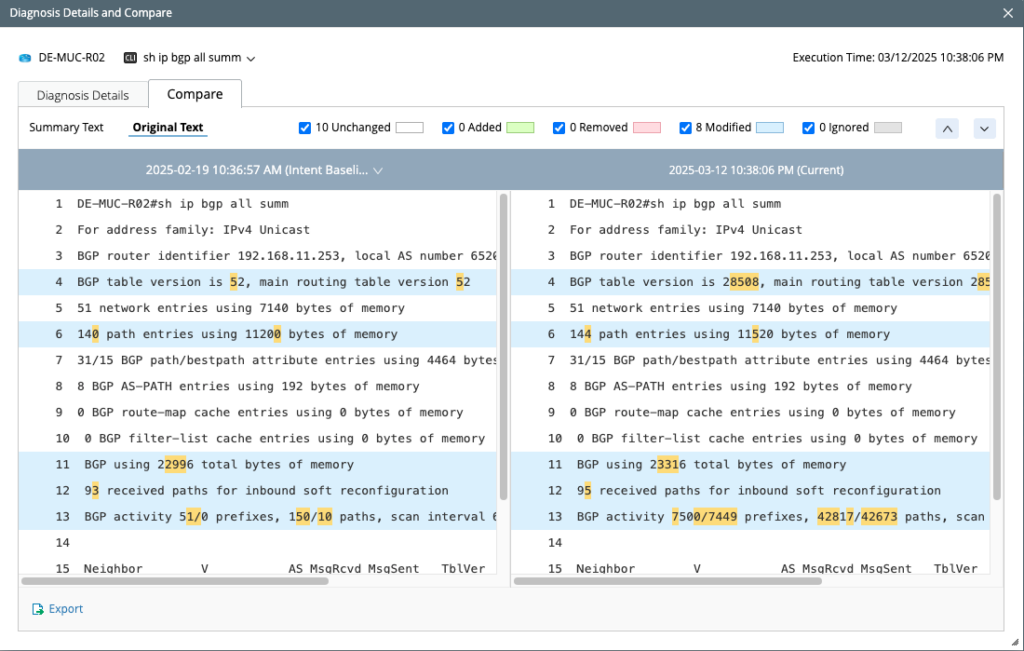The width and height of the screenshot is (1024, 651).
Task: Click the Unchanged color legend swatch
Action: click(x=410, y=127)
